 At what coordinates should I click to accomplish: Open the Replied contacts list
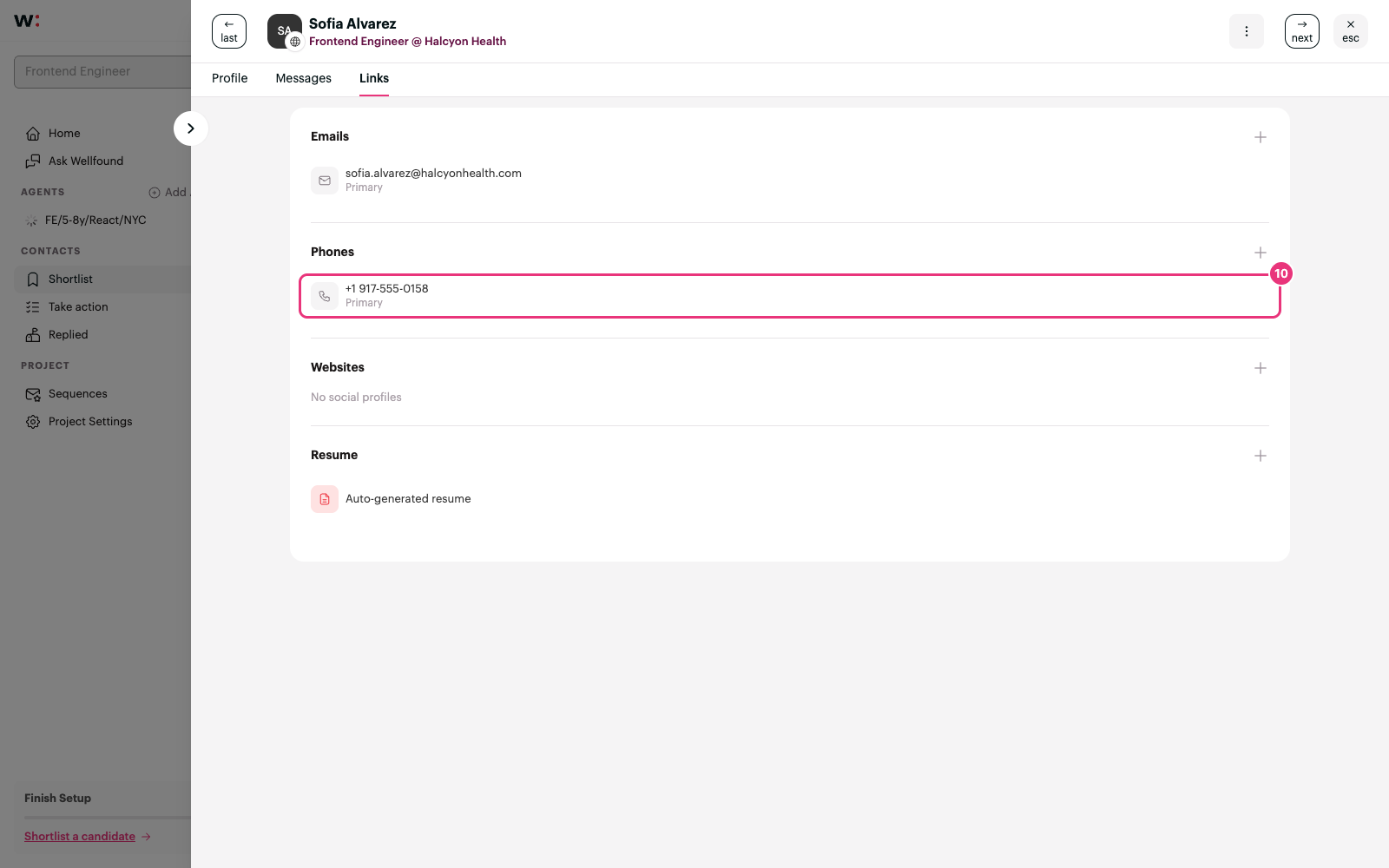pyautogui.click(x=69, y=334)
